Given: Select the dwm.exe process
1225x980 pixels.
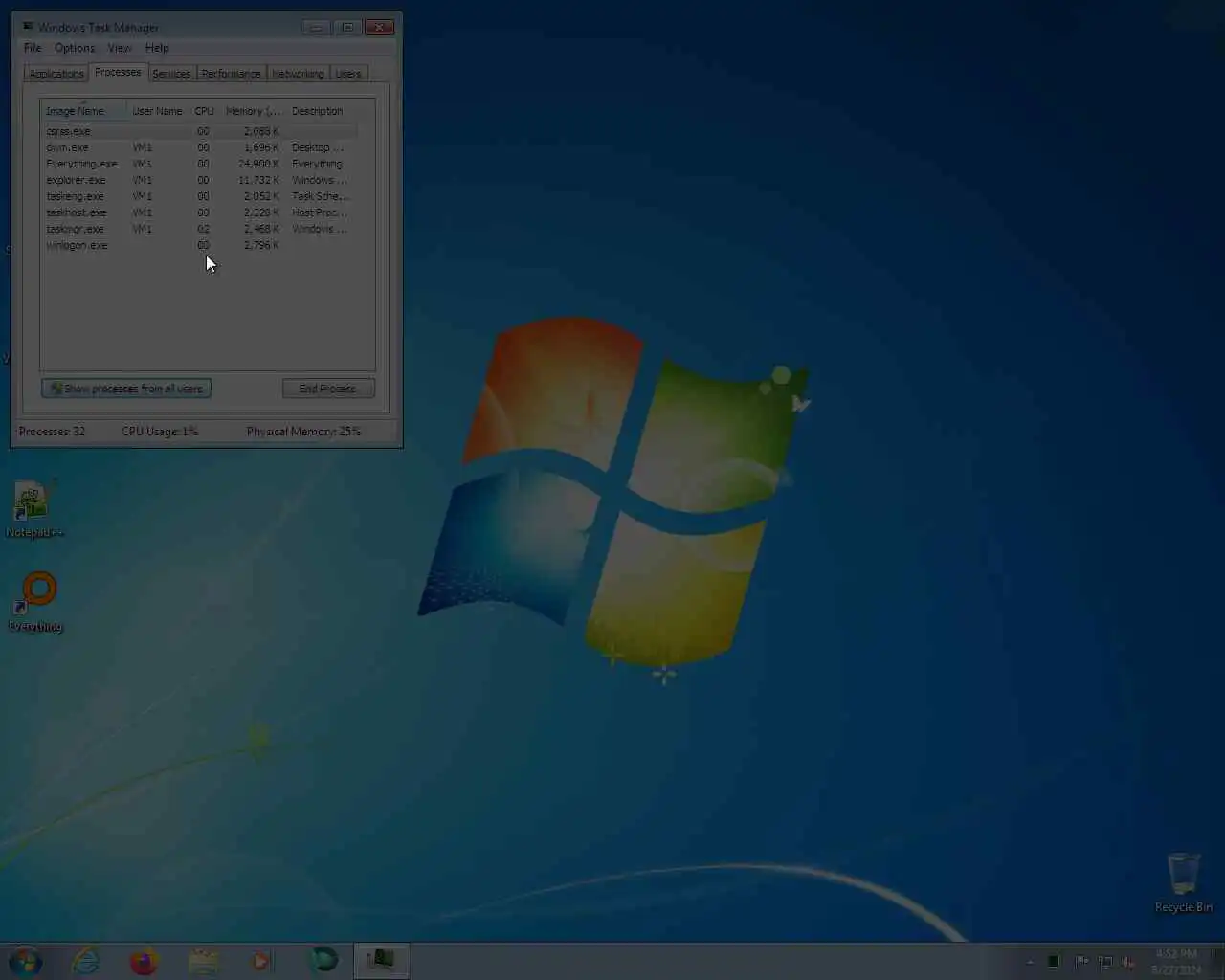Looking at the screenshot, I should pyautogui.click(x=201, y=147).
